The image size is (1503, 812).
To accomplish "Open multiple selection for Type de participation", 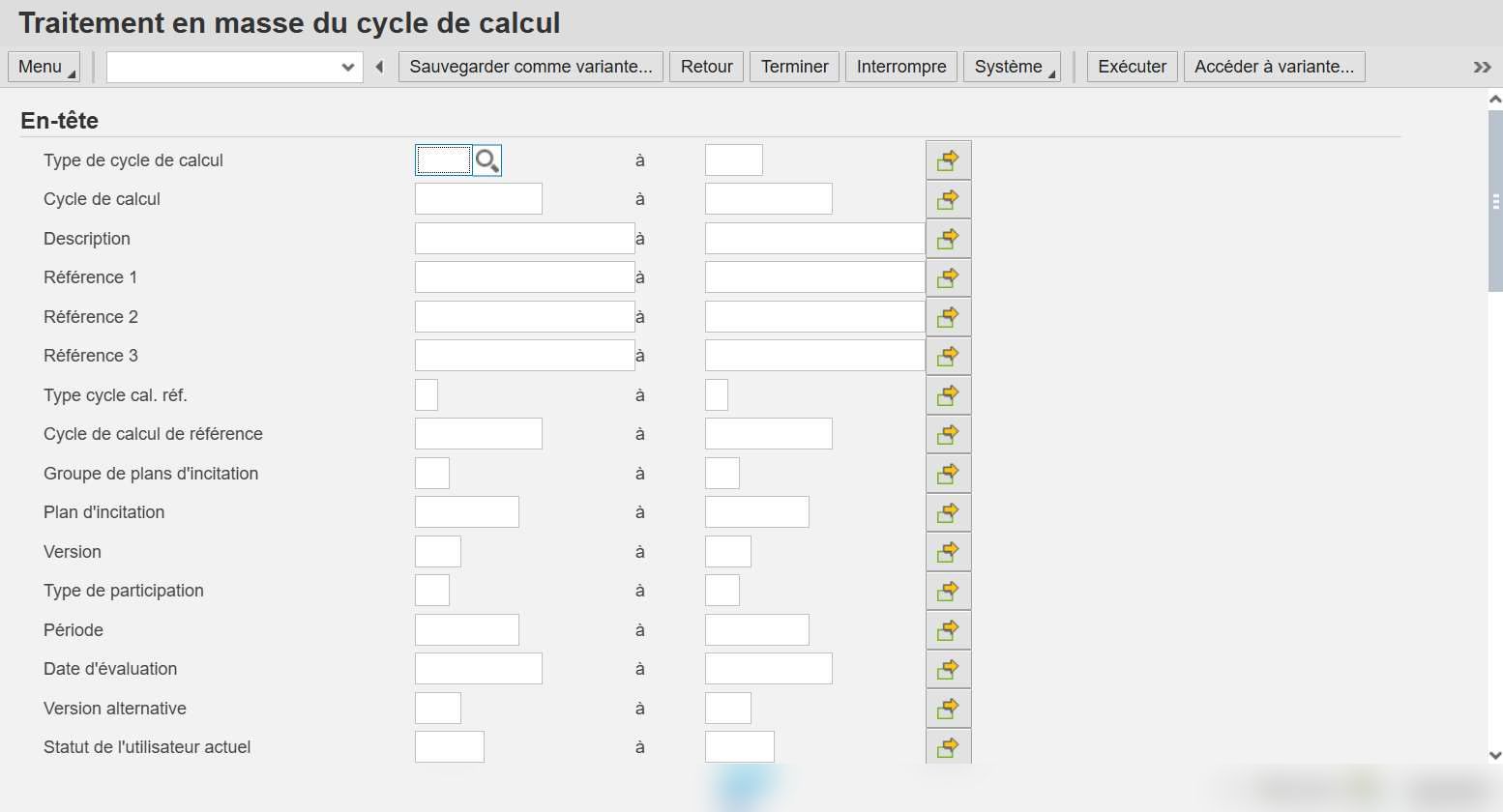I will point(948,591).
